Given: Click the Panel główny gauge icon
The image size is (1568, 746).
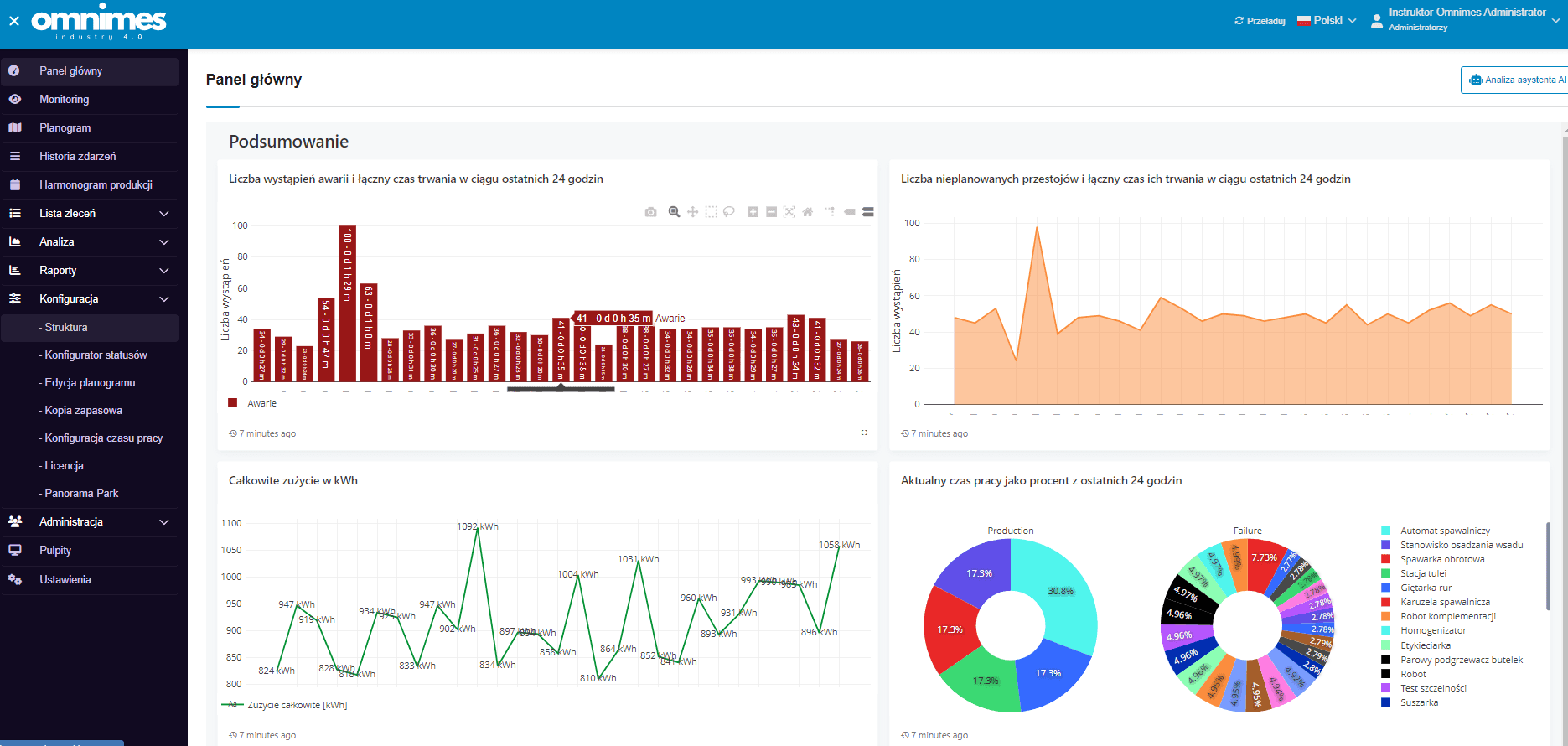Looking at the screenshot, I should (x=14, y=71).
